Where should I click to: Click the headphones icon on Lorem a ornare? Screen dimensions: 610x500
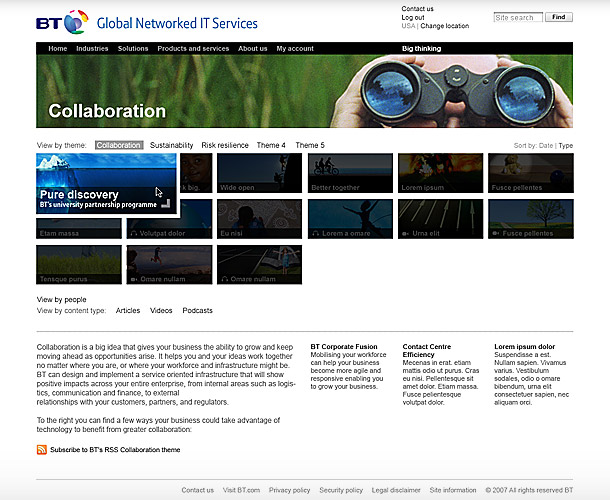[x=316, y=233]
